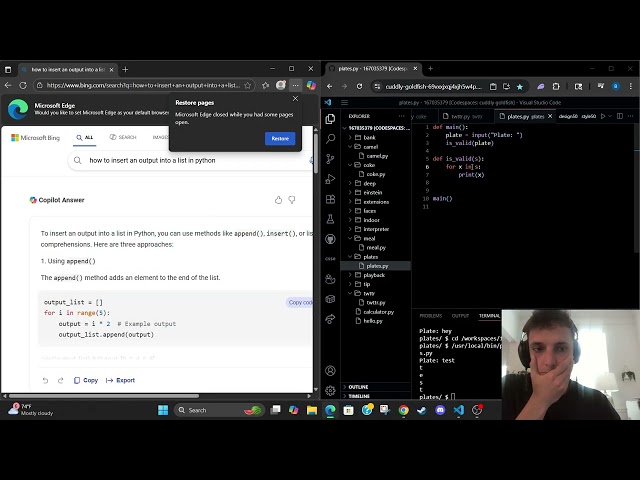The image size is (640, 480).
Task: Open the Windows Start button
Action: [x=163, y=410]
